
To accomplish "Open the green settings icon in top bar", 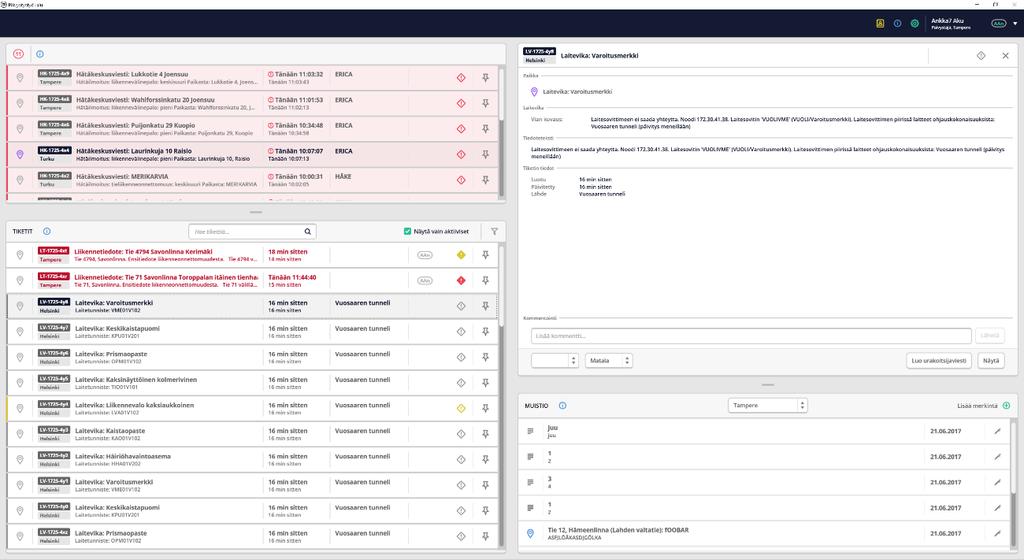I will pyautogui.click(x=915, y=23).
